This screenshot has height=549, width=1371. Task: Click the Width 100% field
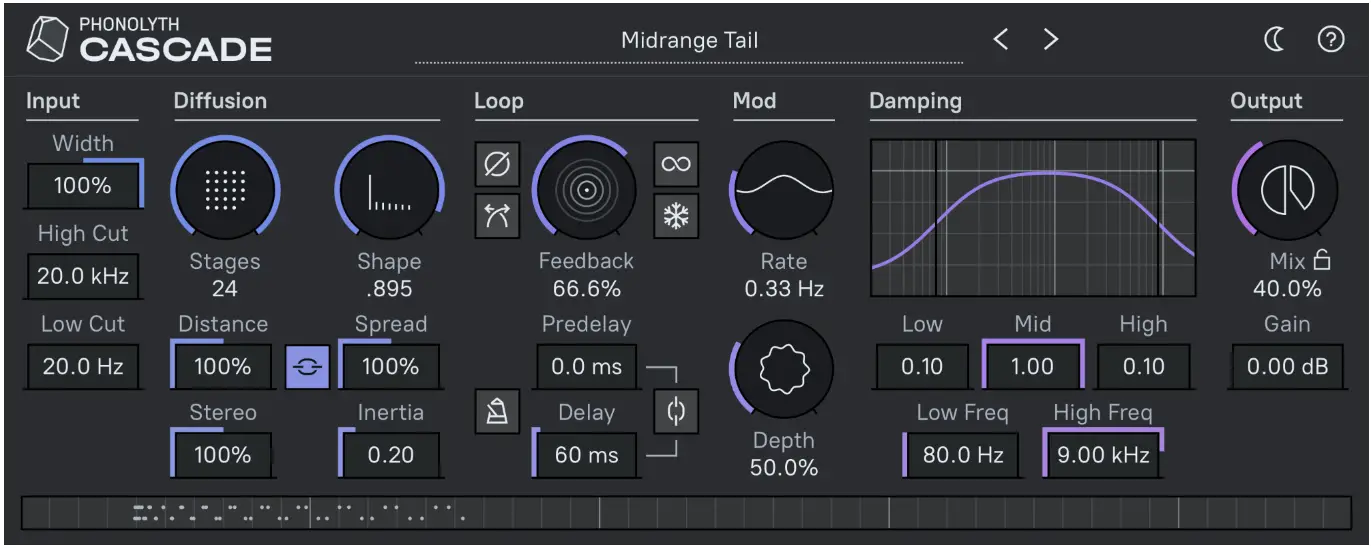pos(84,185)
